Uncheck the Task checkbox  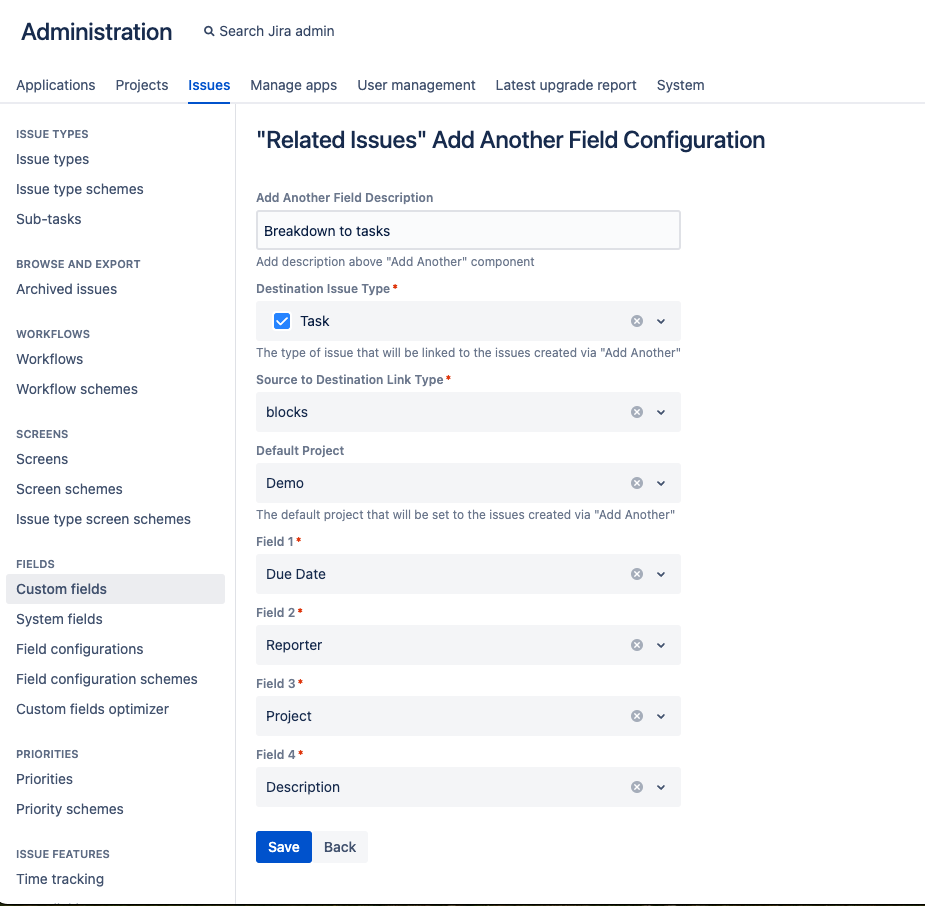[282, 321]
